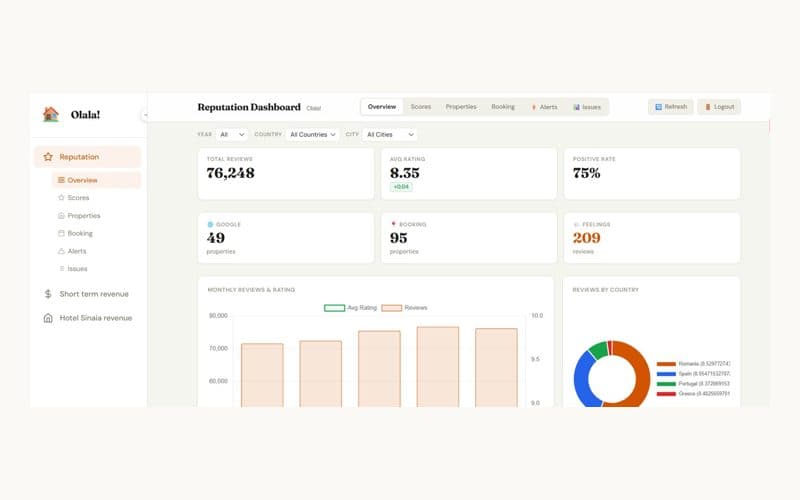Click the door icon in Logout button
Screen dimensions: 800x500
[708, 107]
